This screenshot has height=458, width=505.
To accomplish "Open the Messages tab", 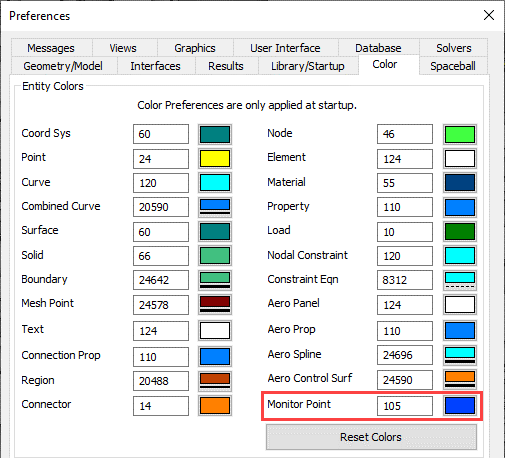I will [51, 48].
